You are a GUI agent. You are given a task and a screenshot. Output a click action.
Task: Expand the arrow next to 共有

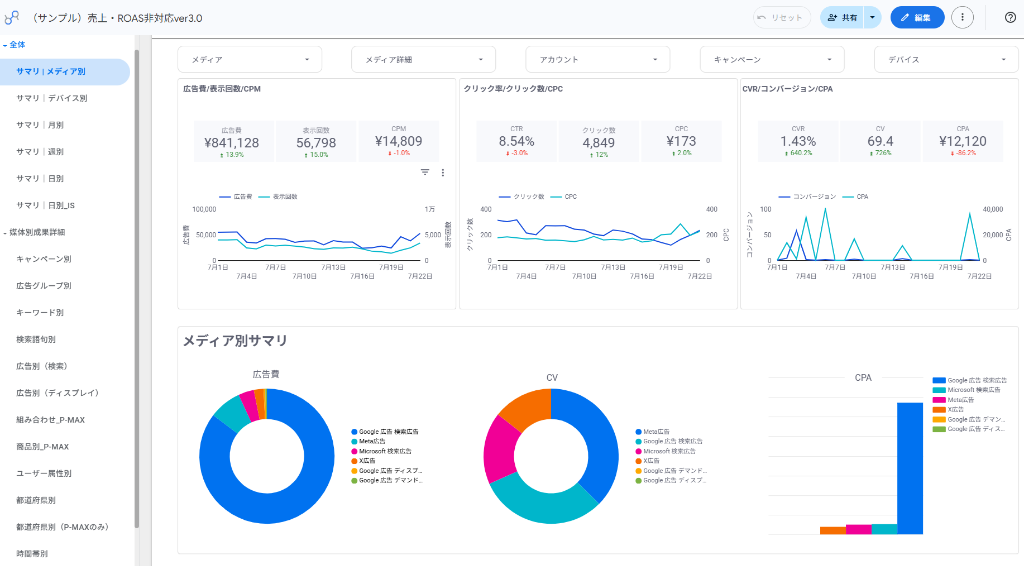tap(872, 18)
